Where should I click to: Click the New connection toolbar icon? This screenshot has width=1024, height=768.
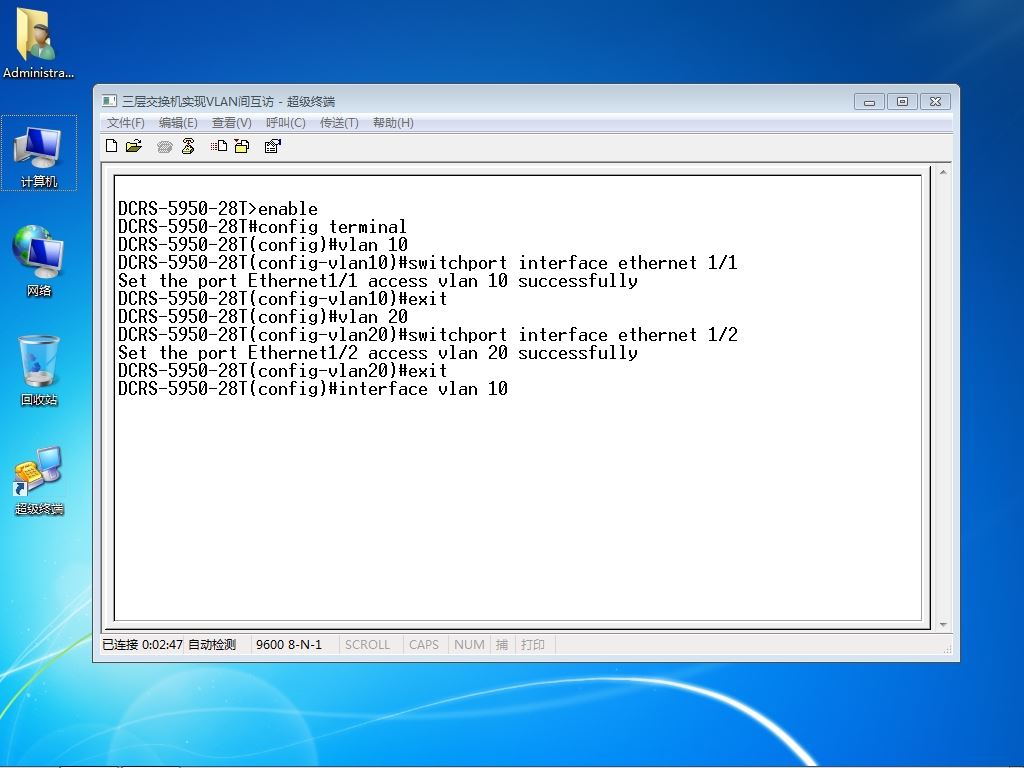(x=112, y=146)
